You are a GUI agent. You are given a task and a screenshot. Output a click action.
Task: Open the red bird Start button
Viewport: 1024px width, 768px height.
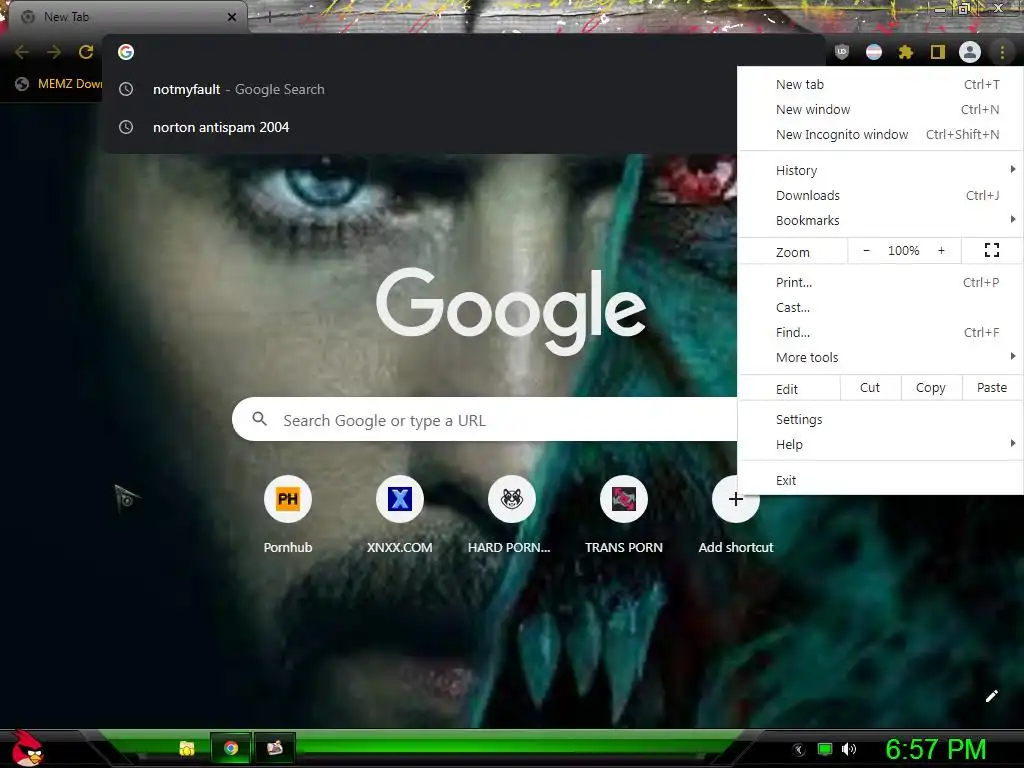(26, 748)
